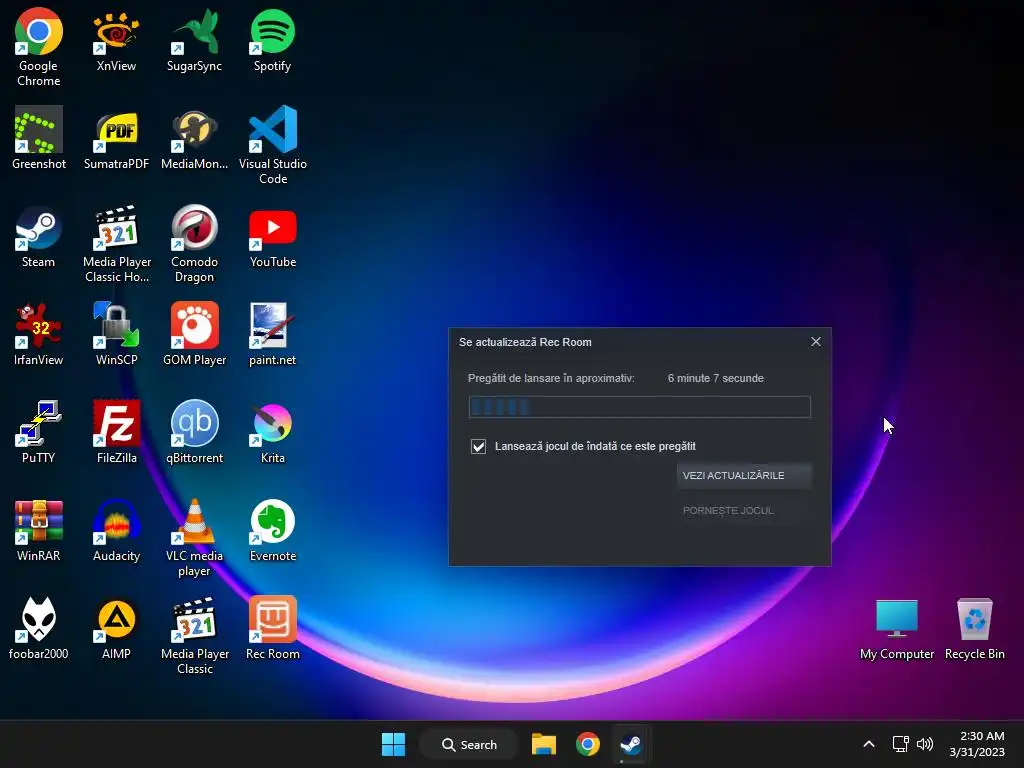Click the PORNEȘTE JOCUL button
The height and width of the screenshot is (768, 1024).
[x=744, y=511]
